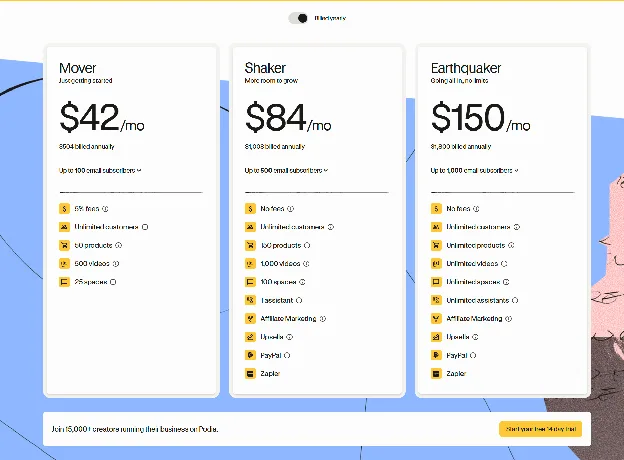Expand Mover email subscribers dropdown

click(100, 170)
